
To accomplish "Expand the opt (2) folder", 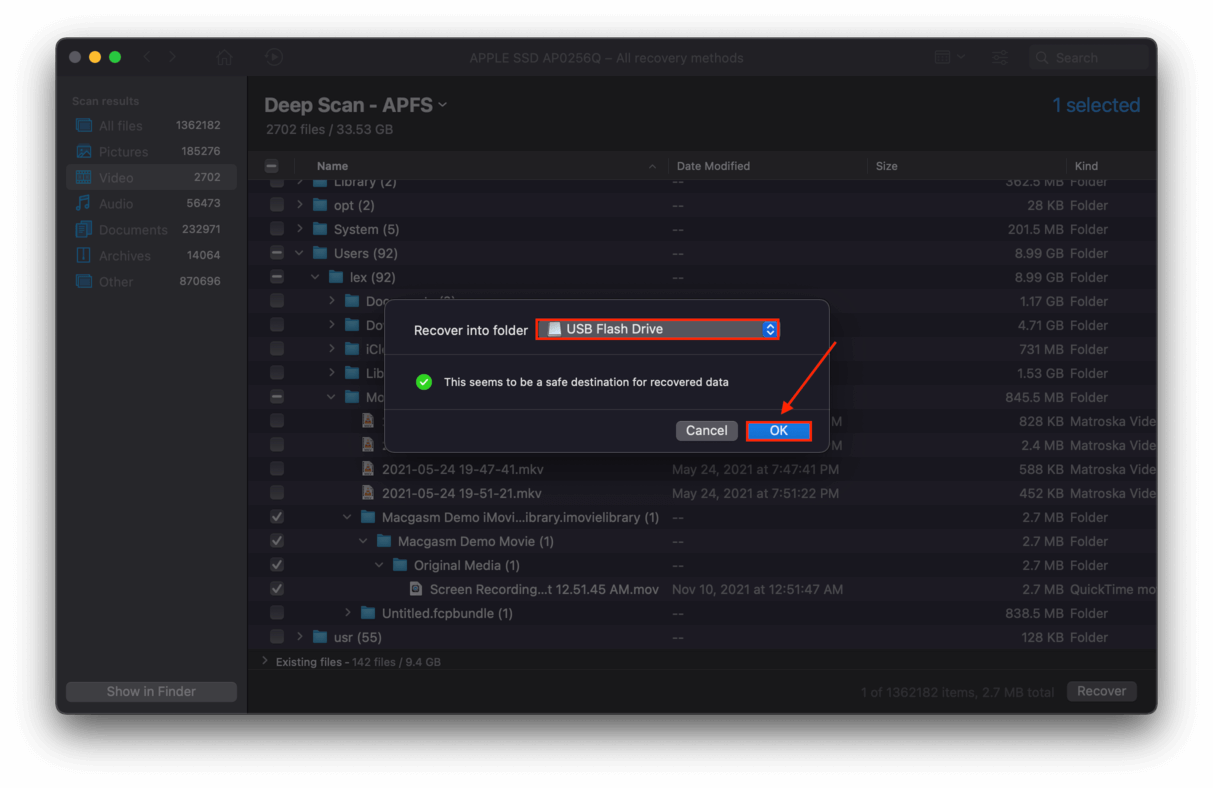I will pos(300,205).
